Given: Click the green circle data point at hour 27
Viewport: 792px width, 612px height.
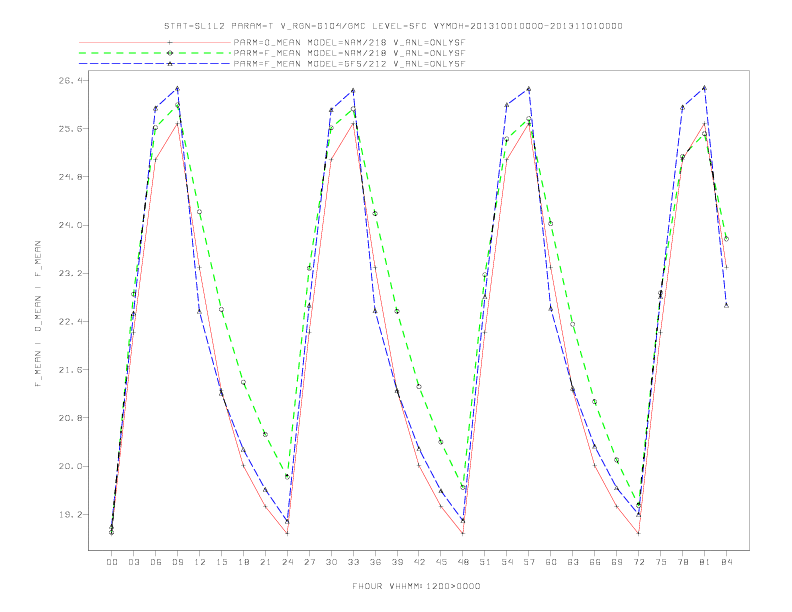Looking at the screenshot, I should 309,268.
